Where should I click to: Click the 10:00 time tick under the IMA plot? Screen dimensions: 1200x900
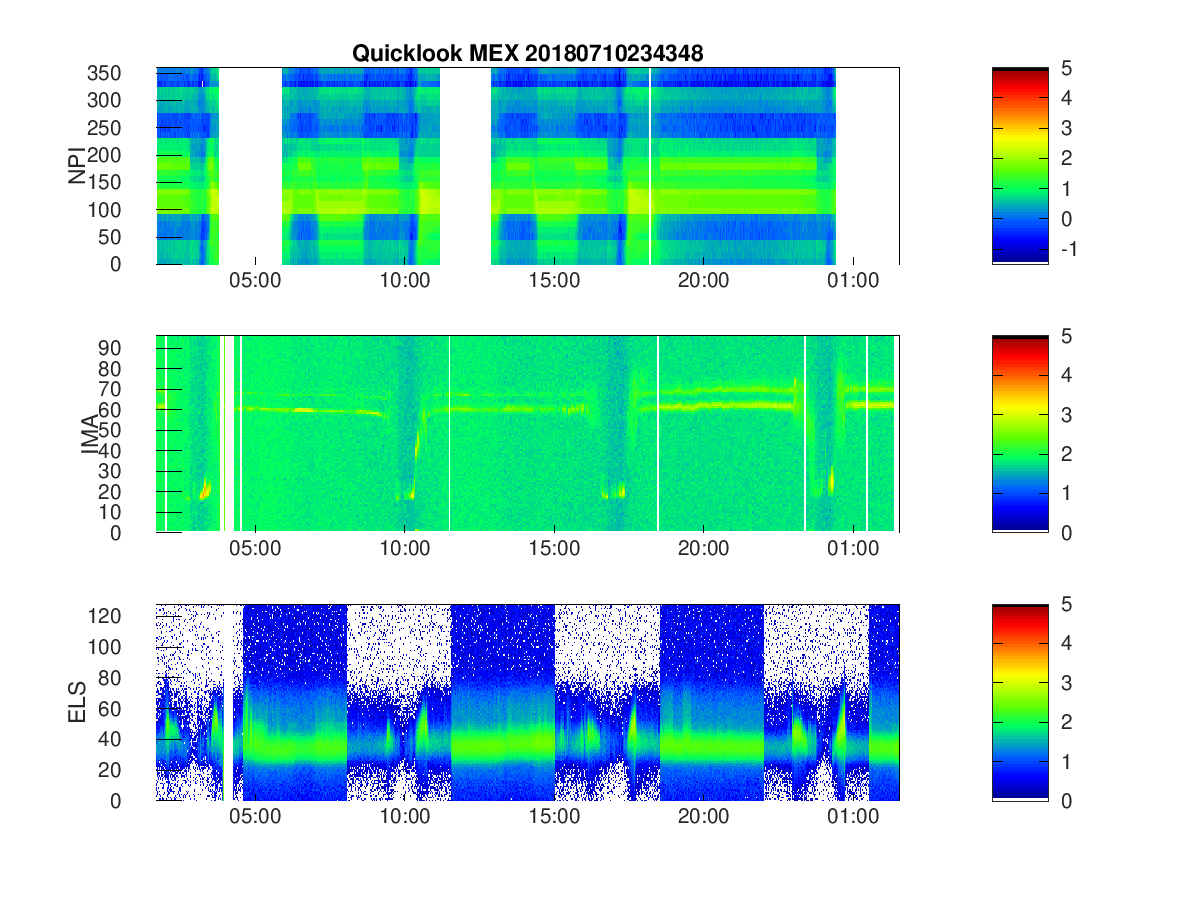[405, 549]
